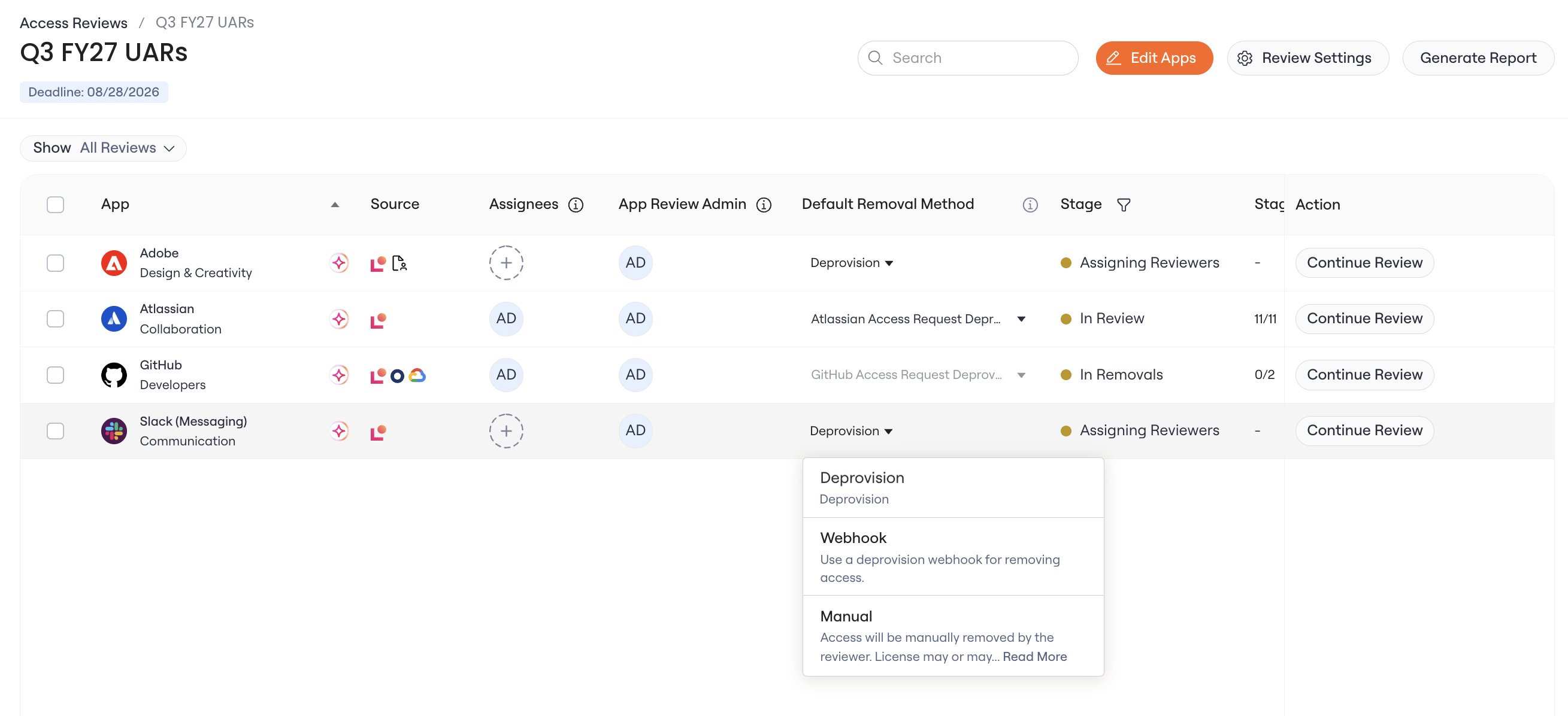Select the Deprovision option in the menu
1568x716 pixels.
pos(953,488)
